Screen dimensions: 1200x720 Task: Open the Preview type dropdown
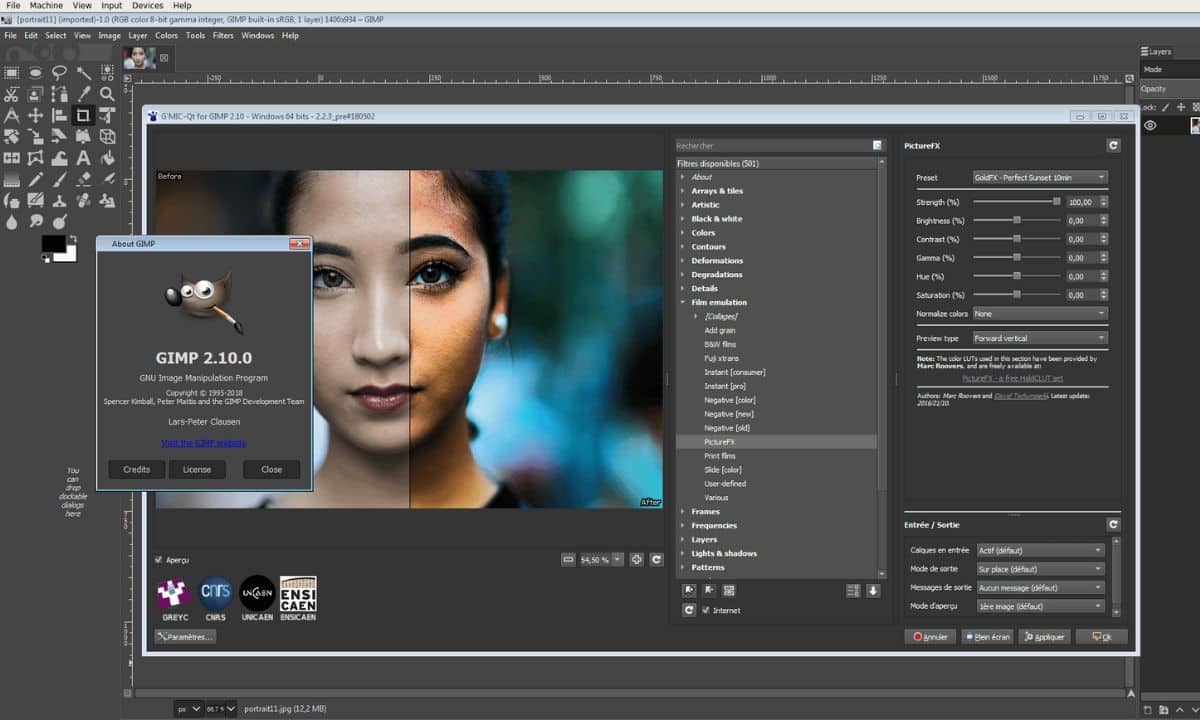(x=1040, y=339)
